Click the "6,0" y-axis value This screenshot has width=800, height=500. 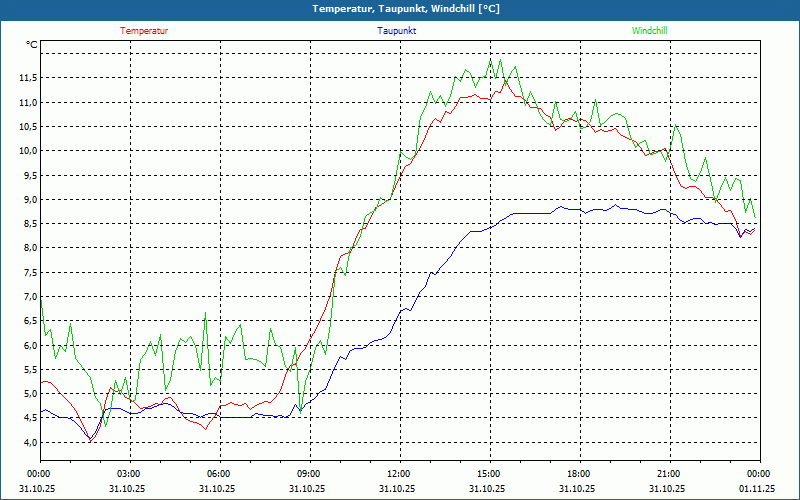(30, 345)
